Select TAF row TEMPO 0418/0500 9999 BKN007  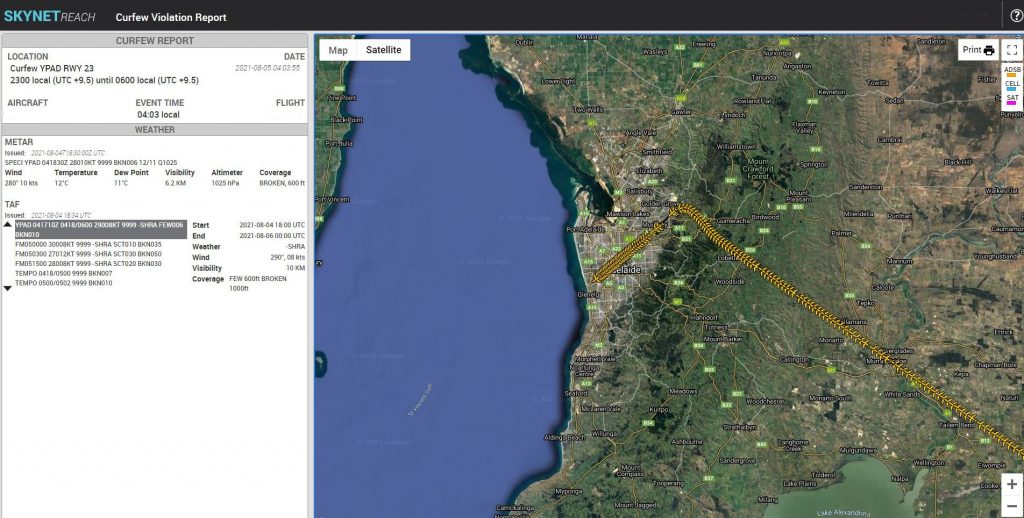[63, 274]
